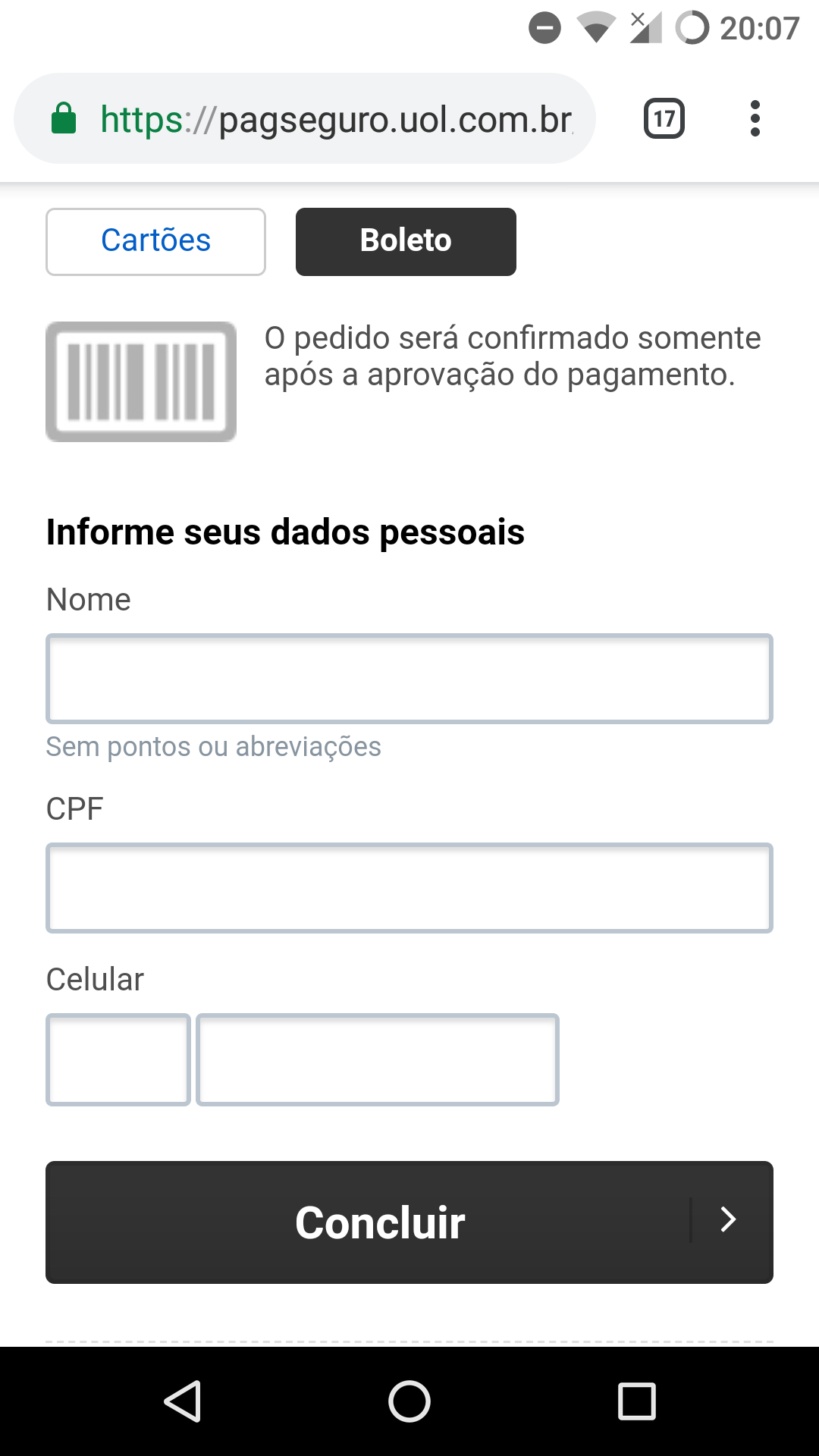Viewport: 819px width, 1456px height.
Task: Tap the pagseguro.uol.com.br address bar
Action: pos(337,119)
